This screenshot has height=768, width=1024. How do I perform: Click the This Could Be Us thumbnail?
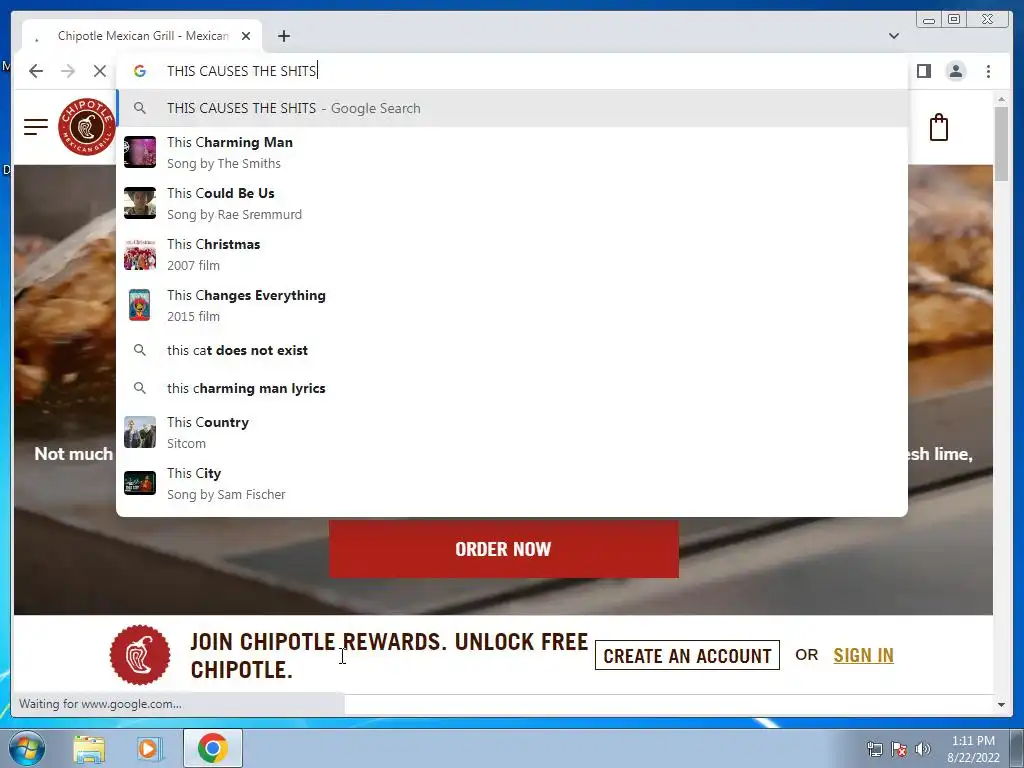click(140, 203)
